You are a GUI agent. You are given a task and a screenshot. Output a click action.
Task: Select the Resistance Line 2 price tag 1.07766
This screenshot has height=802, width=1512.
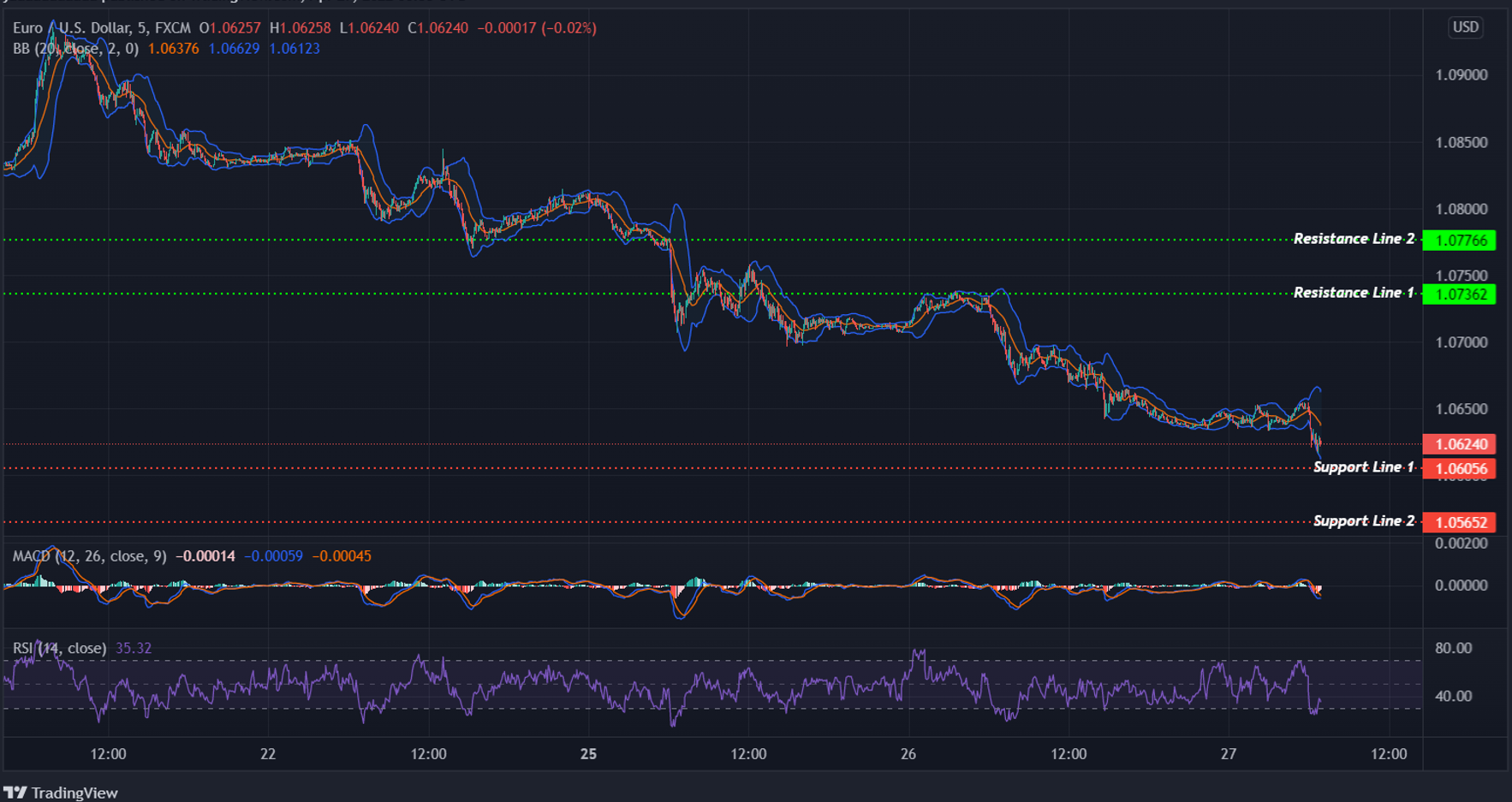point(1459,240)
